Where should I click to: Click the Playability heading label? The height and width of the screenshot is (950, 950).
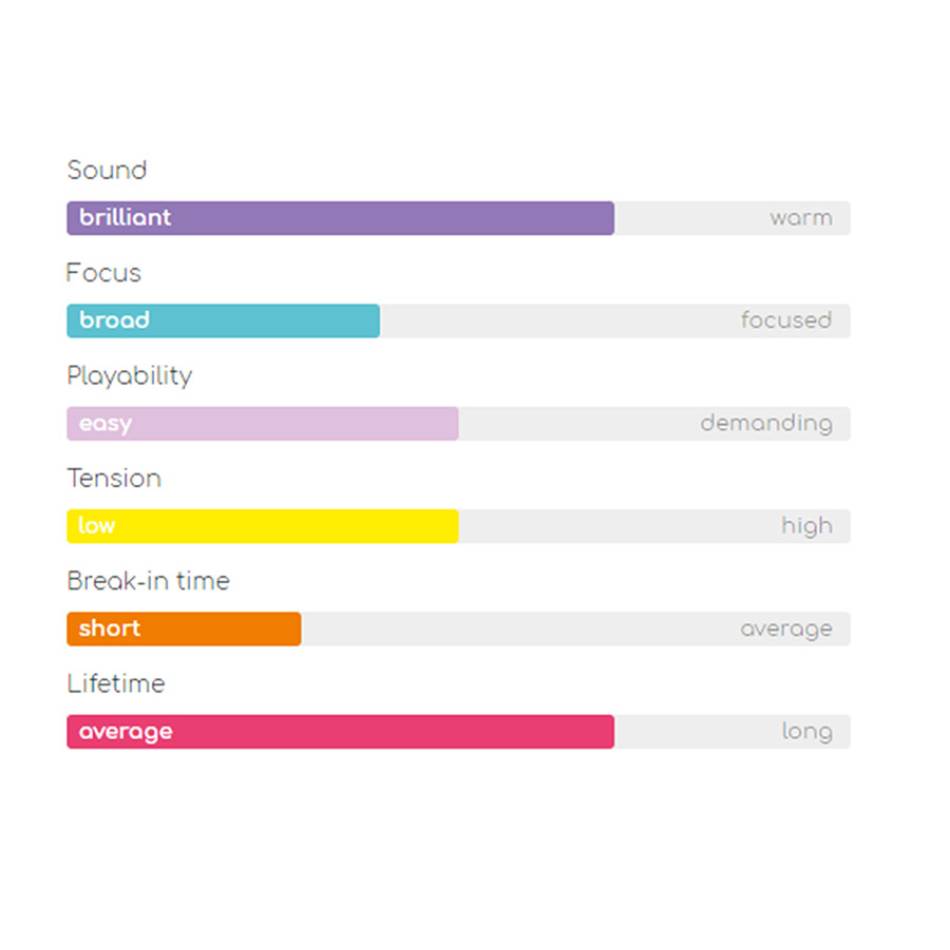click(x=130, y=376)
